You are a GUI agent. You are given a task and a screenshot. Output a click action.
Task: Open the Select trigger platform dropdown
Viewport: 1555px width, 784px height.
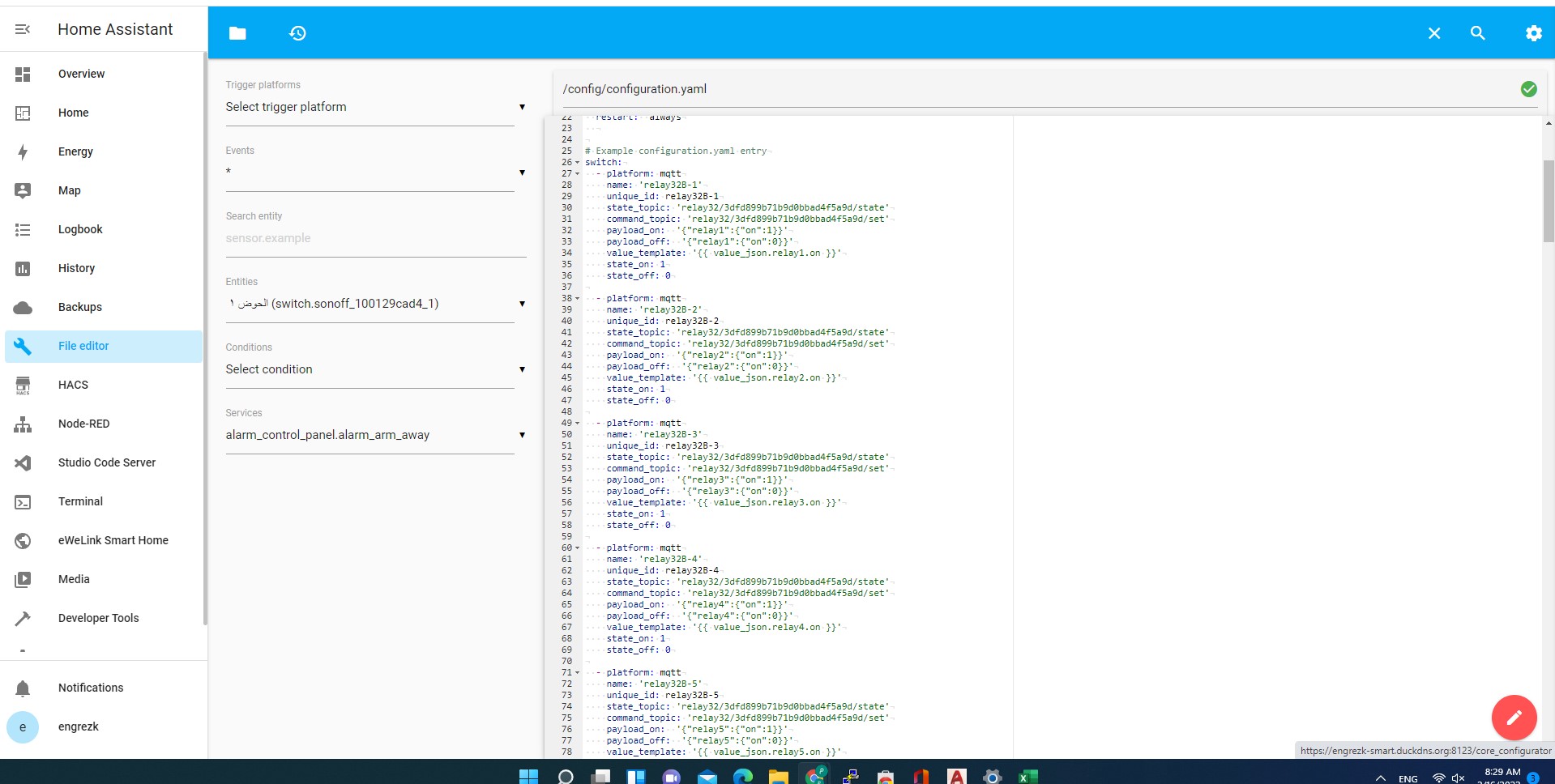tap(374, 107)
